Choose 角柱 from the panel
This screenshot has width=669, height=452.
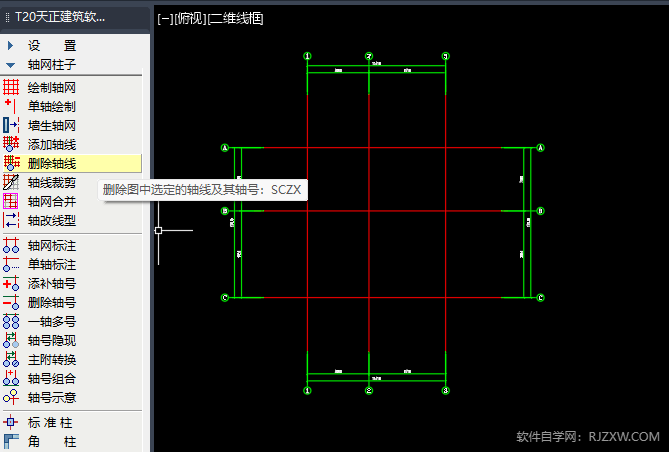pos(52,442)
